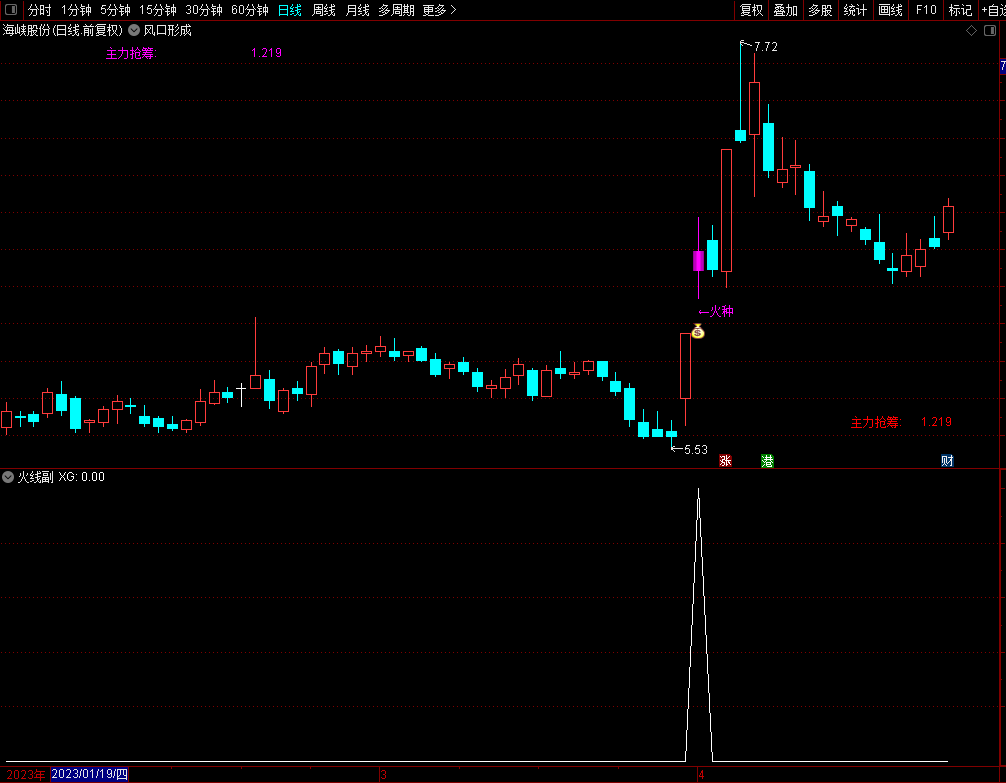The height and width of the screenshot is (783, 1006).
Task: Toggle the split-panel layout icon
Action: click(990, 30)
